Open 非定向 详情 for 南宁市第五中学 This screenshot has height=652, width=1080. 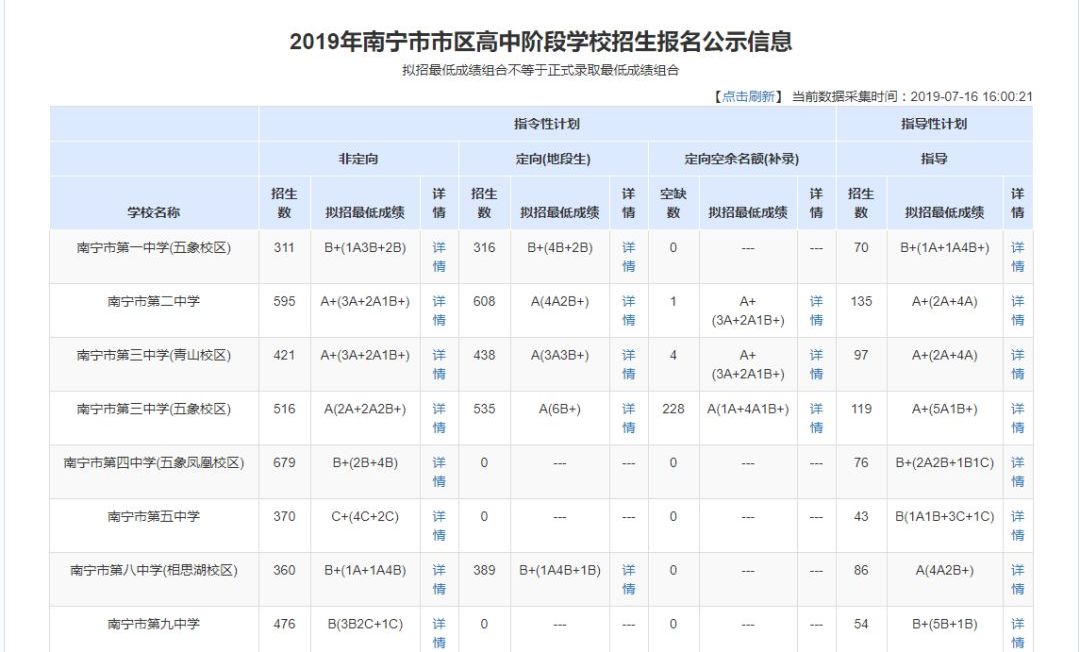point(439,525)
